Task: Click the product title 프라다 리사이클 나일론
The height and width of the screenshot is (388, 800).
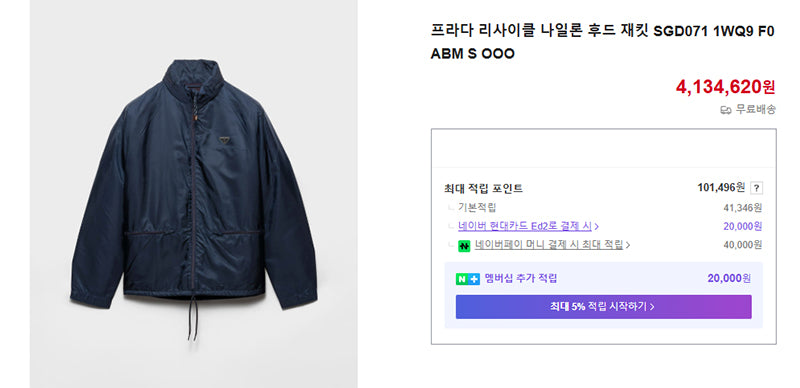Action: point(603,42)
